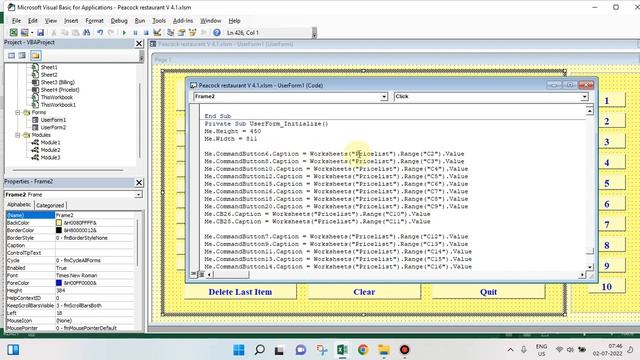This screenshot has width=640, height=360.
Task: Open Windows Start menu on taskbar
Action: [x=239, y=350]
